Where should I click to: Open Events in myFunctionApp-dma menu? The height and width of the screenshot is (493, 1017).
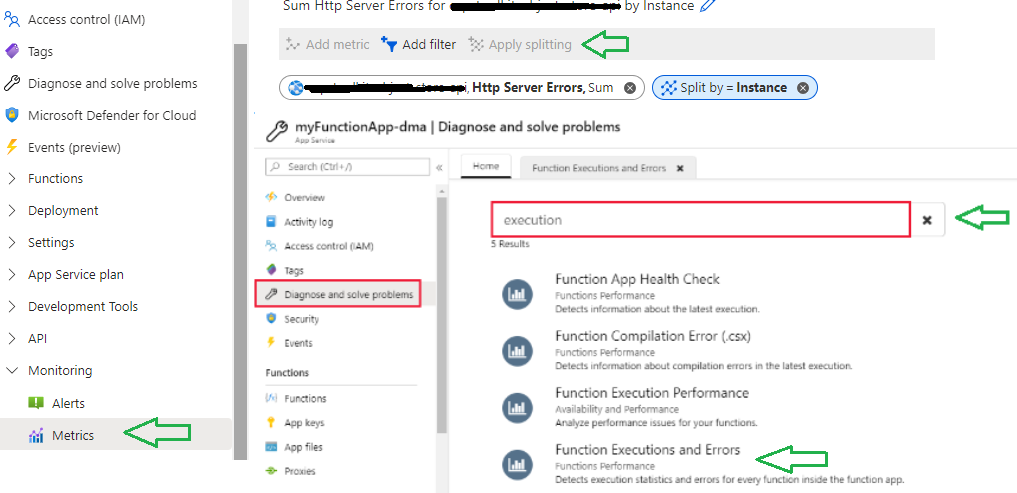[298, 343]
